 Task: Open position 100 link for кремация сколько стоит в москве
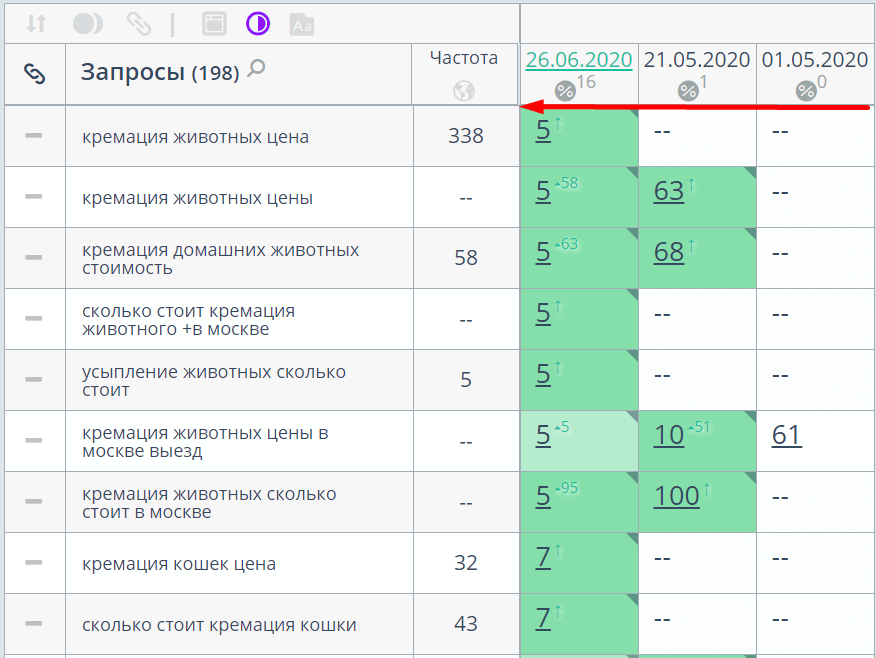coord(677,496)
